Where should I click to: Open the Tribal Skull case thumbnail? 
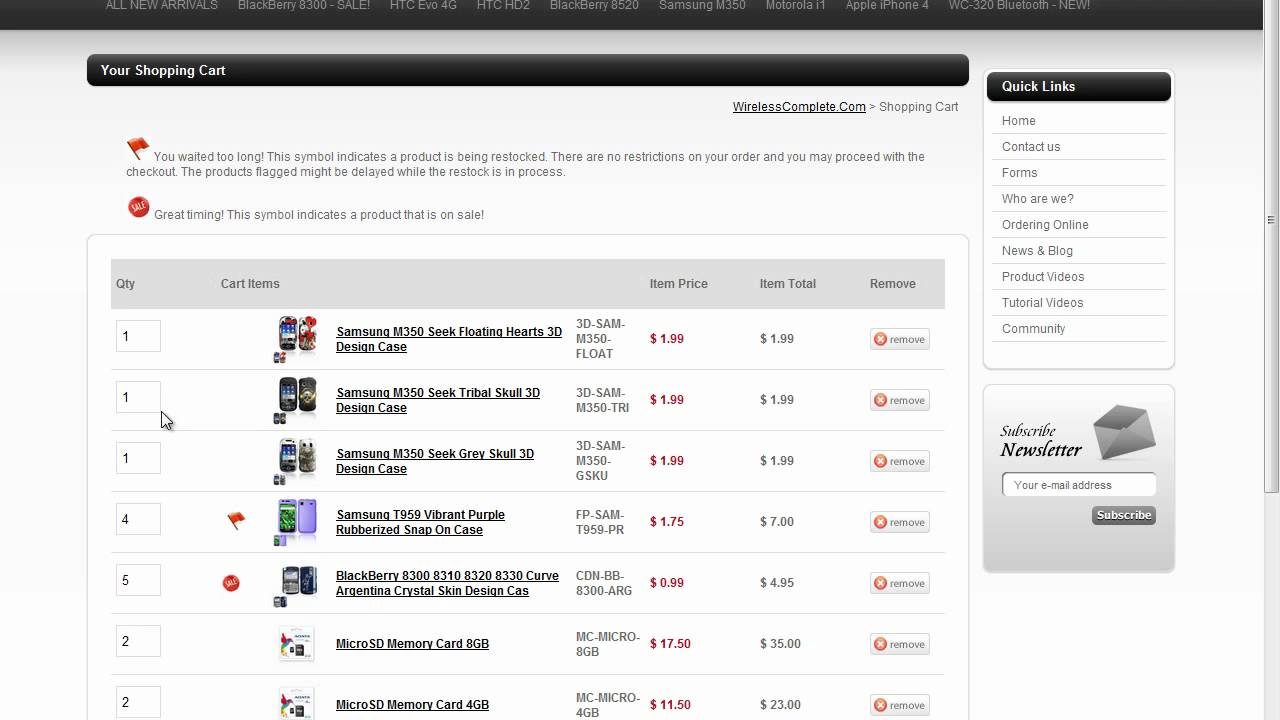pos(296,400)
